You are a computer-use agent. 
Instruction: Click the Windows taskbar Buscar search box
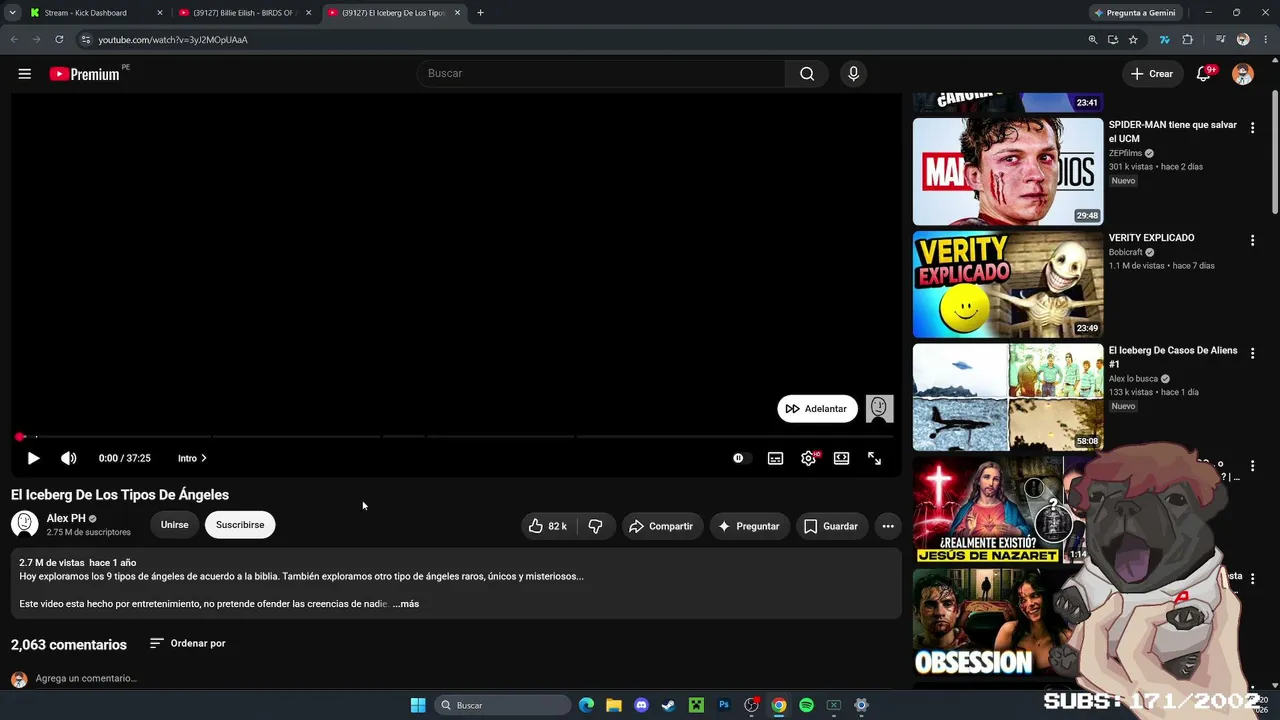(x=504, y=705)
